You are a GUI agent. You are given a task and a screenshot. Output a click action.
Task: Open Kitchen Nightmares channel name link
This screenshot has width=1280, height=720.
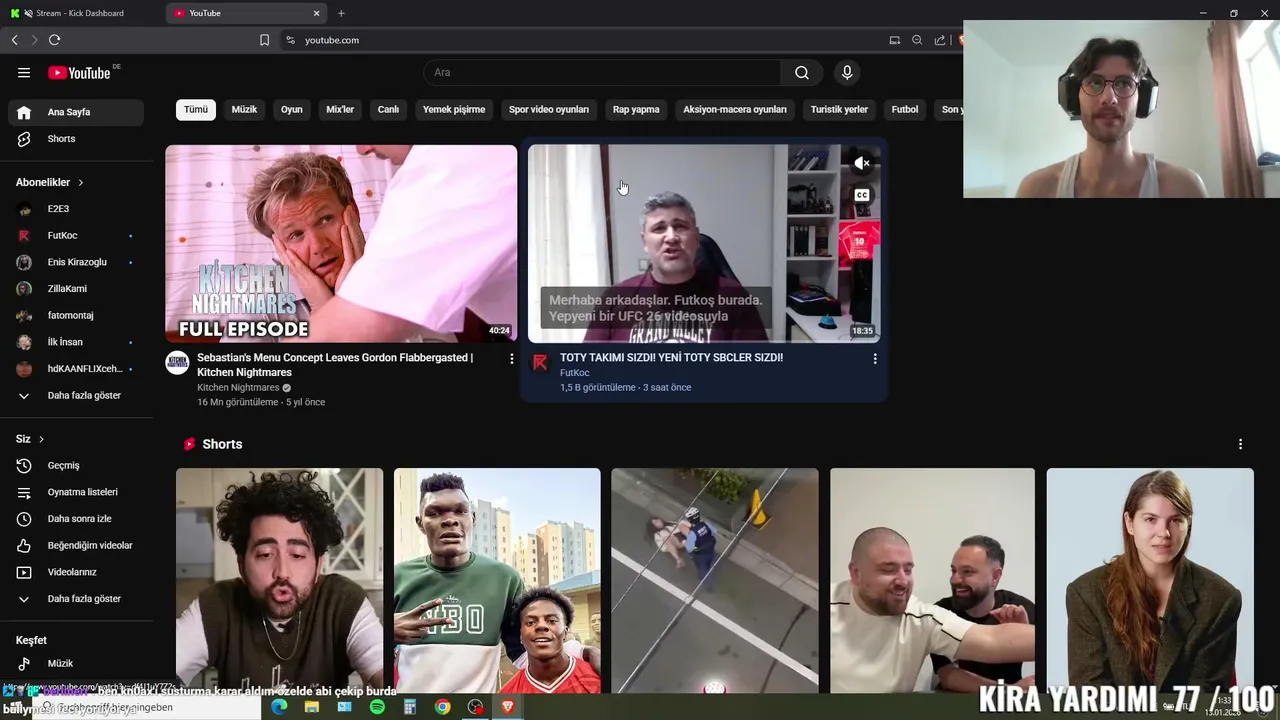click(x=238, y=388)
